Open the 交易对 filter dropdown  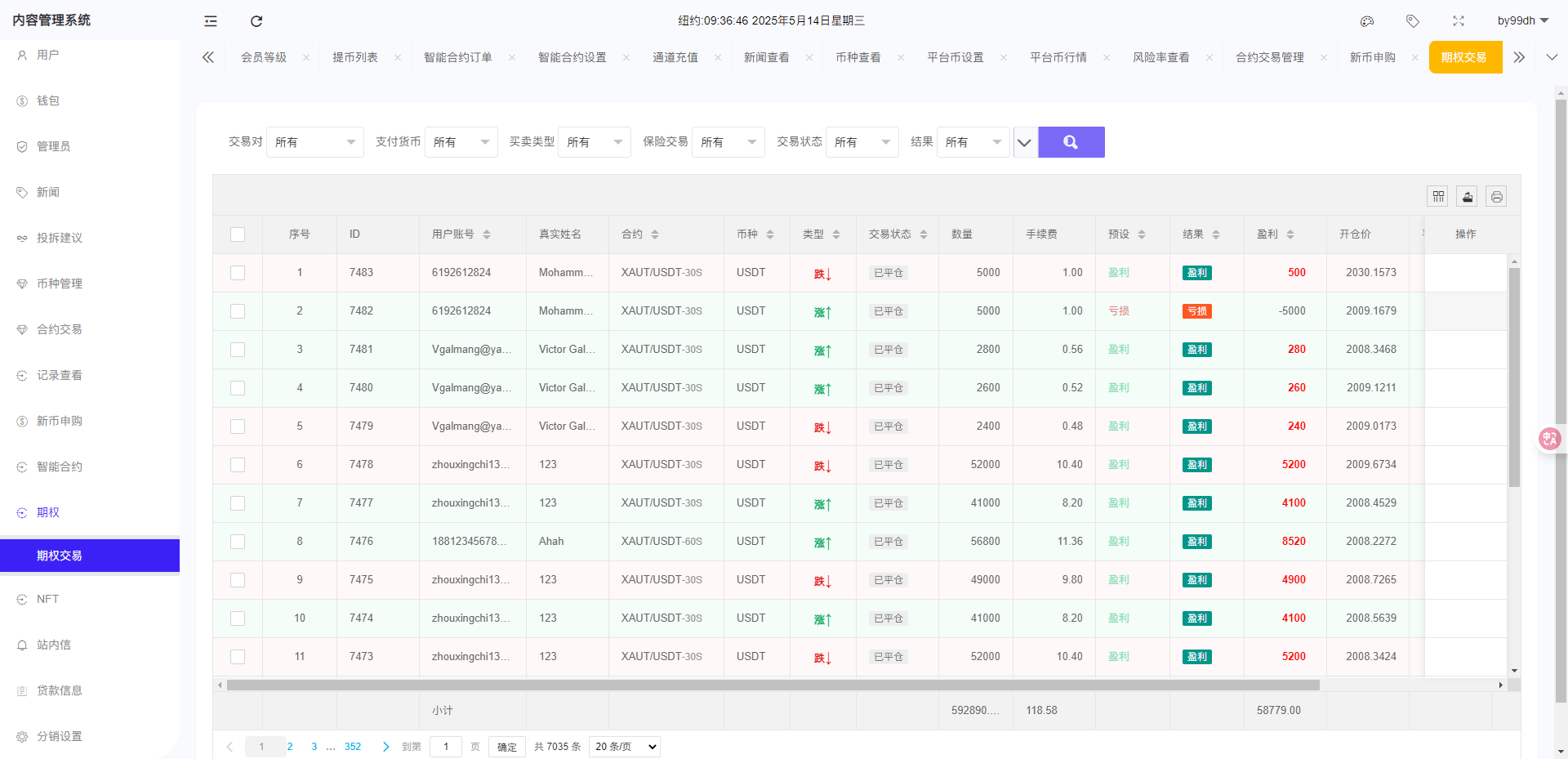[315, 141]
